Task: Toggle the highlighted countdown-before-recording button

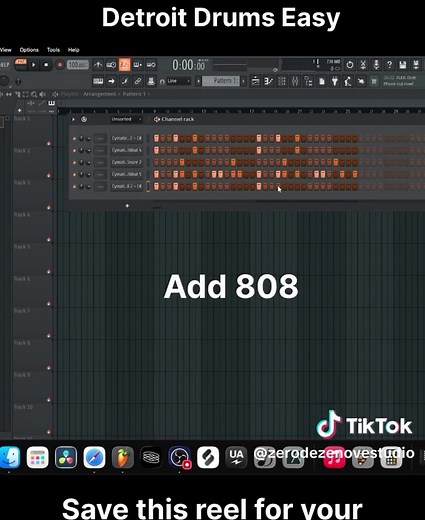Action: [x=124, y=64]
